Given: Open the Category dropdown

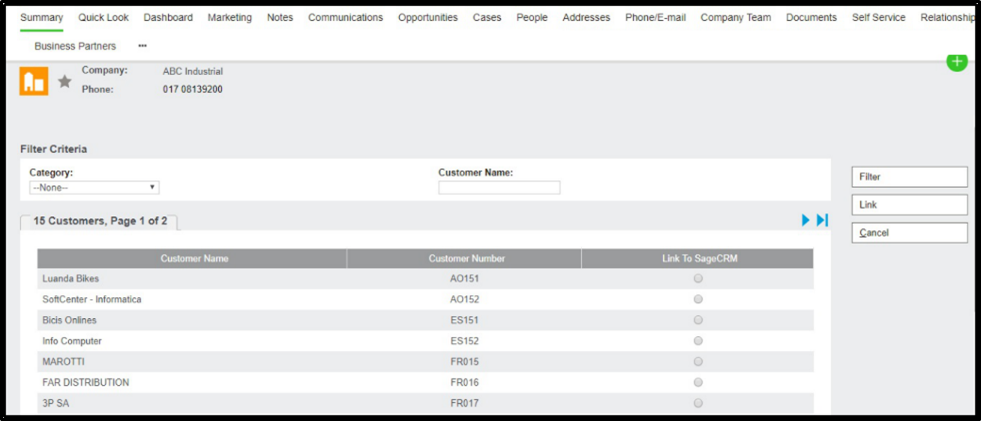Looking at the screenshot, I should pyautogui.click(x=94, y=187).
